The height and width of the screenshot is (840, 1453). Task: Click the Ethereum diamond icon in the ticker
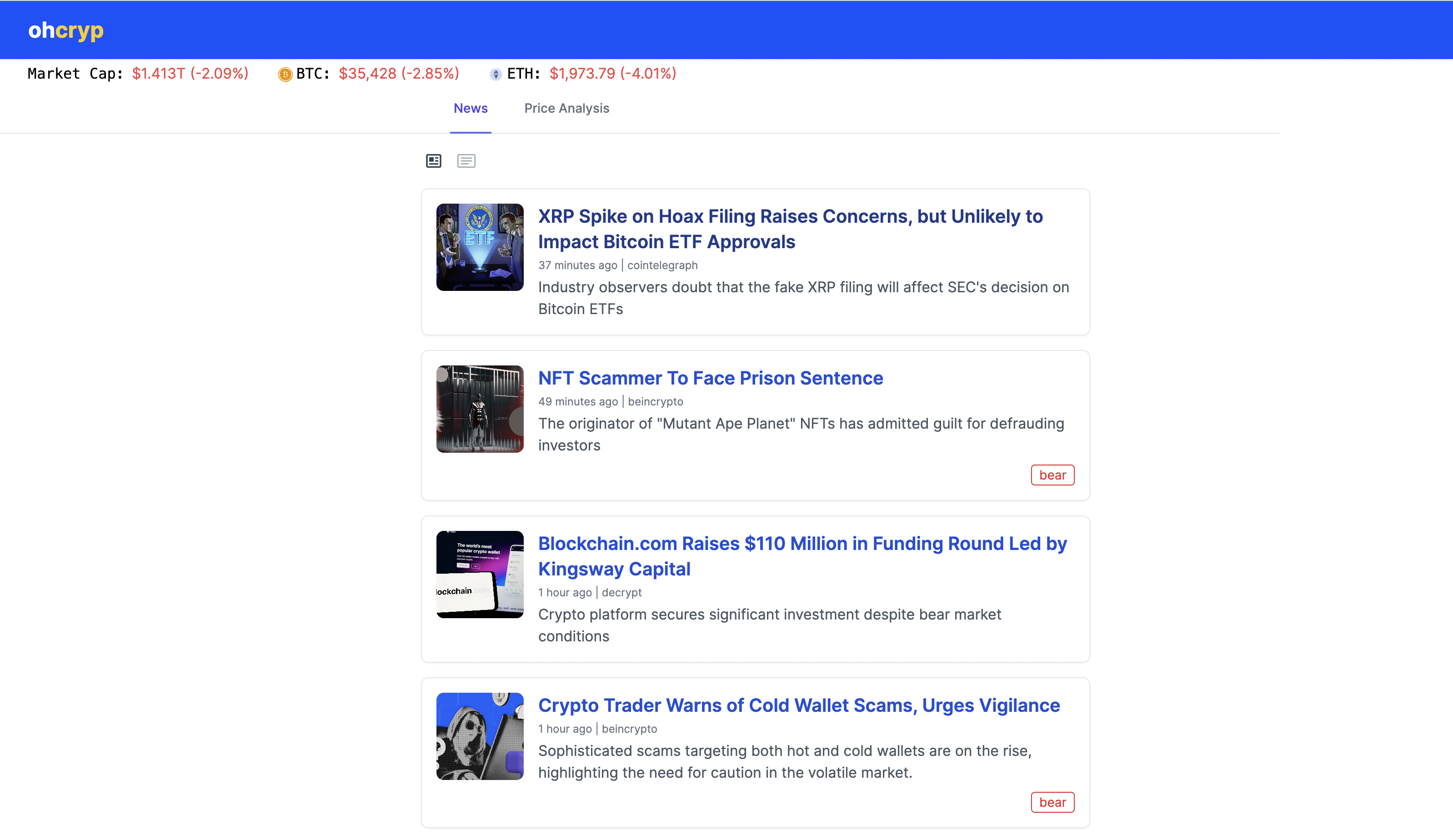click(495, 75)
